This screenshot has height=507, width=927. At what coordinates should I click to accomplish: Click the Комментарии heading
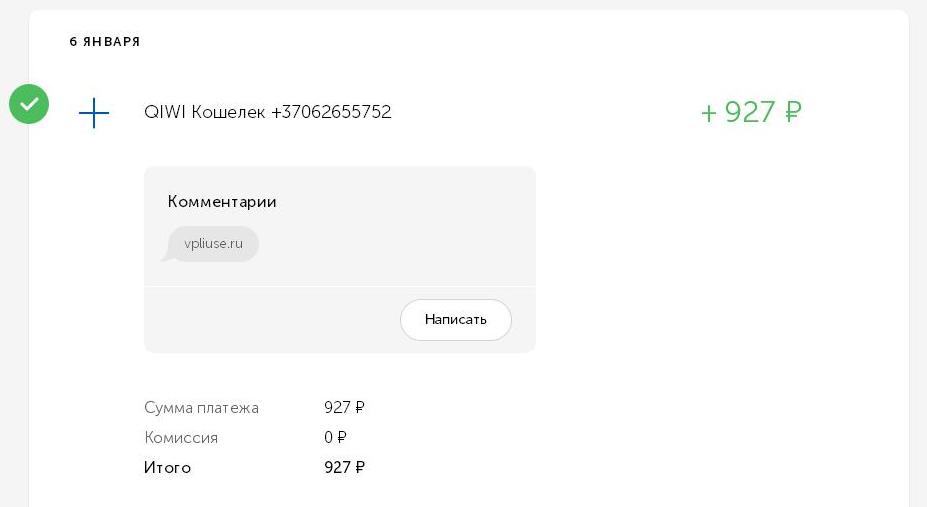[x=222, y=202]
